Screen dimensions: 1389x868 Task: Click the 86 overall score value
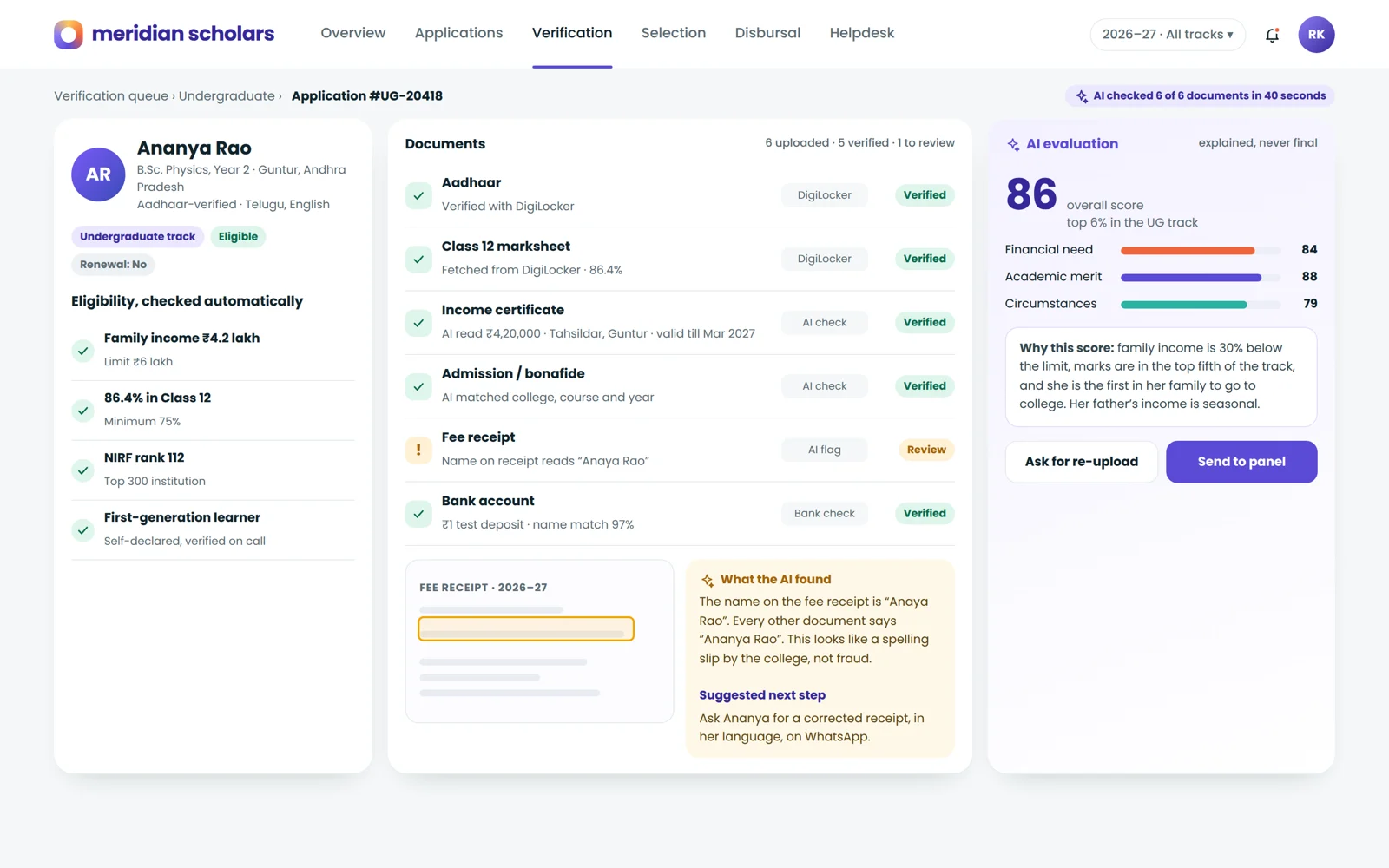coord(1031,194)
